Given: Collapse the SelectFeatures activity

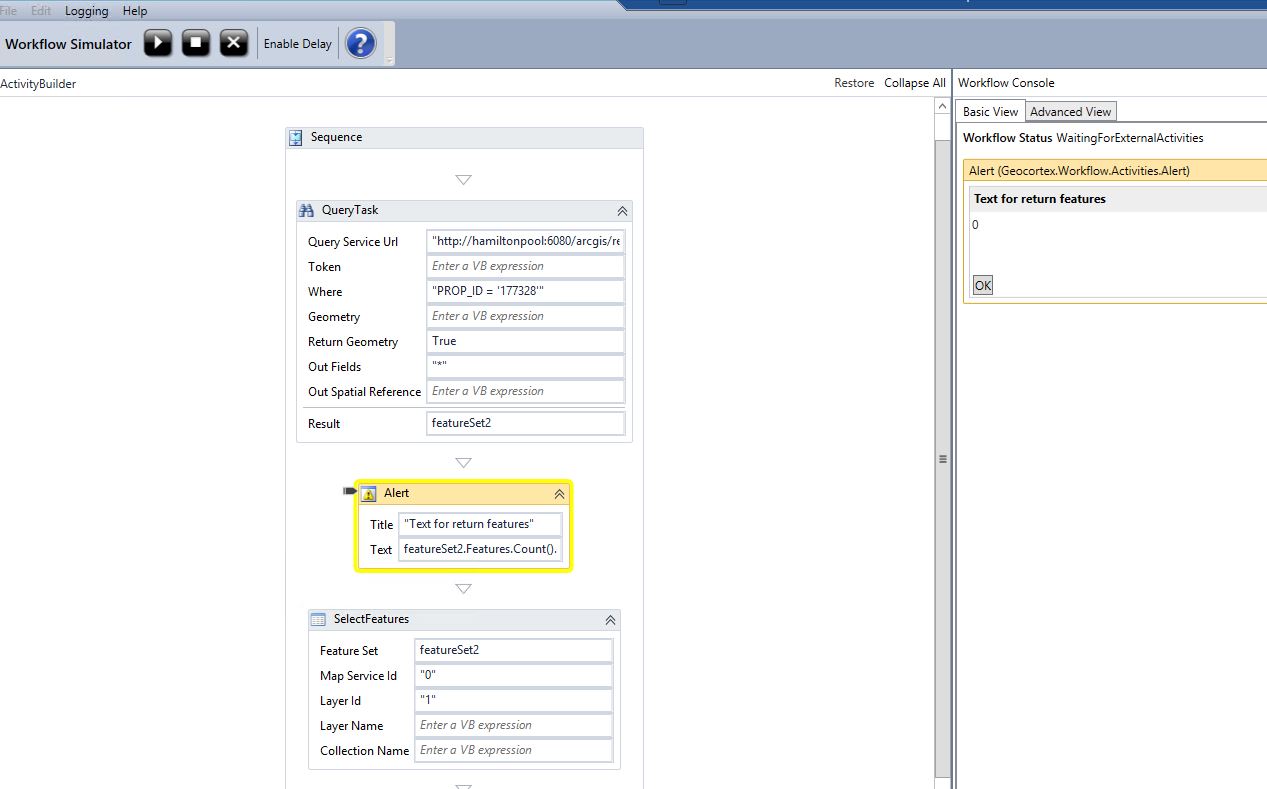Looking at the screenshot, I should [610, 620].
